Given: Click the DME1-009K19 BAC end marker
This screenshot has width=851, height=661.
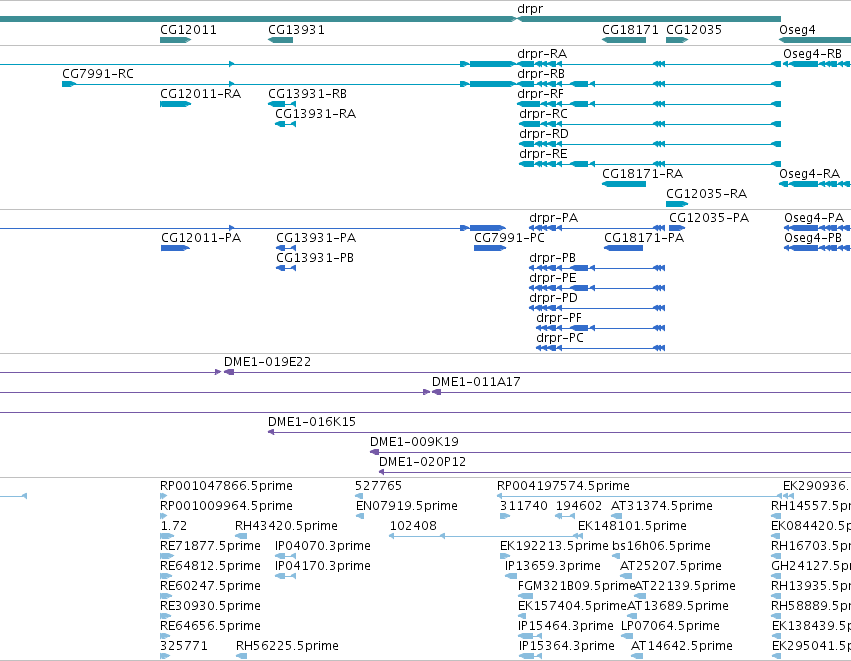Looking at the screenshot, I should coord(374,452).
